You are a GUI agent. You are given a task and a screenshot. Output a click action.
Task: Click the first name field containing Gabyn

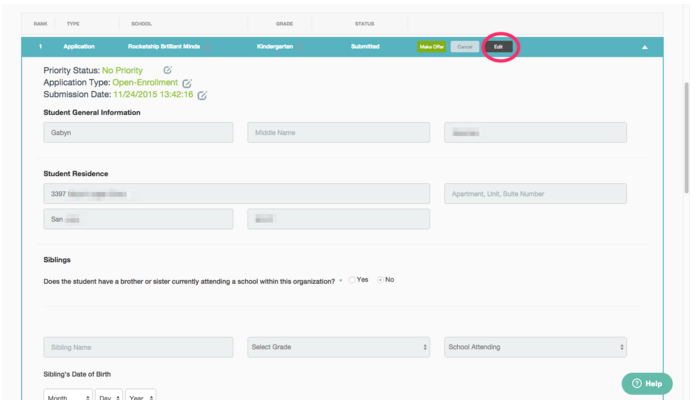138,133
